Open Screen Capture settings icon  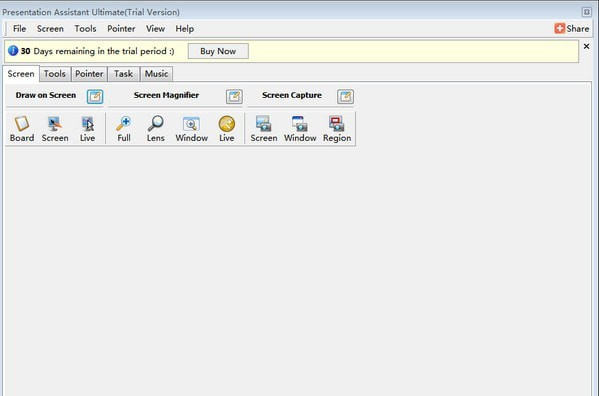[345, 96]
